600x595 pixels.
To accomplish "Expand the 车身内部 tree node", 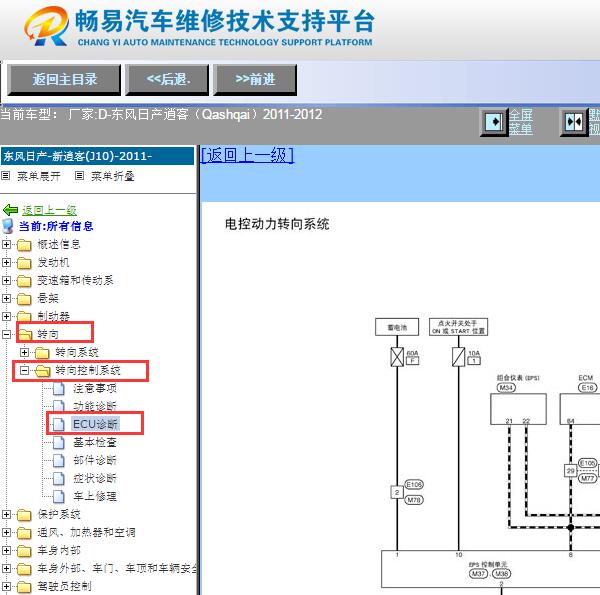I will (x=6, y=550).
